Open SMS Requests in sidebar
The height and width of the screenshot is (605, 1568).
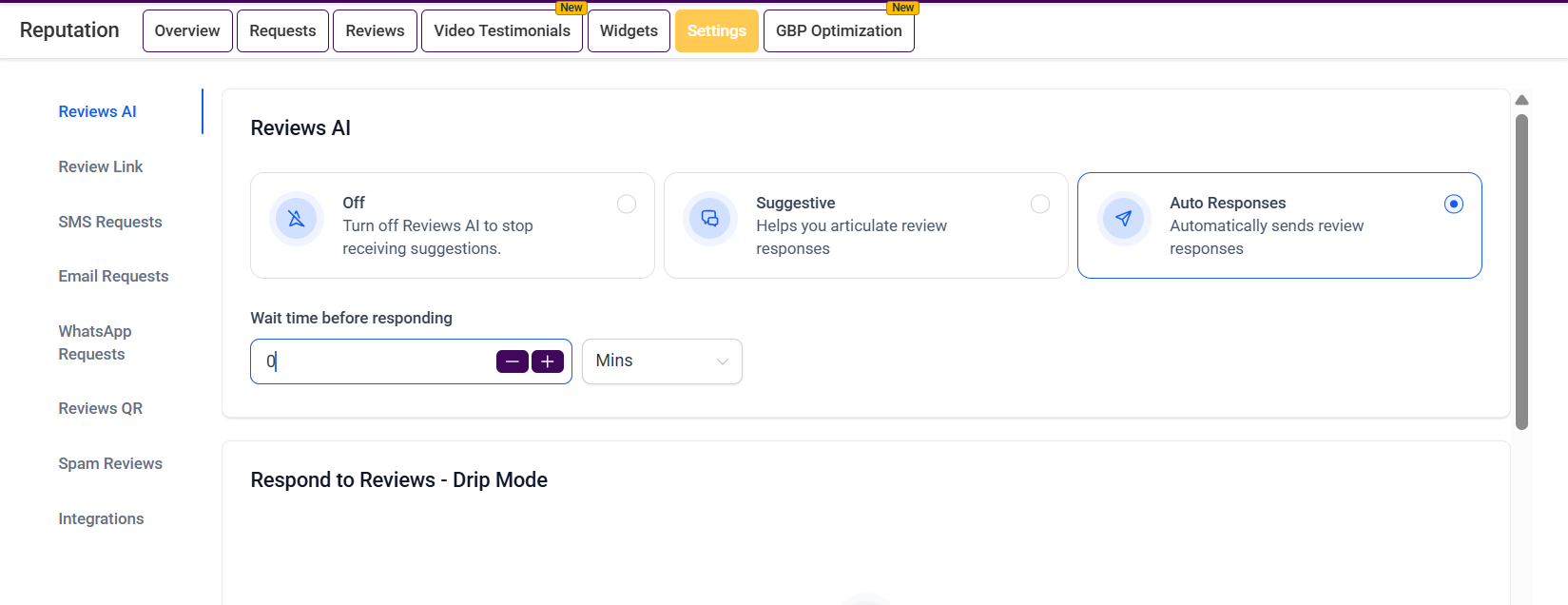(110, 222)
